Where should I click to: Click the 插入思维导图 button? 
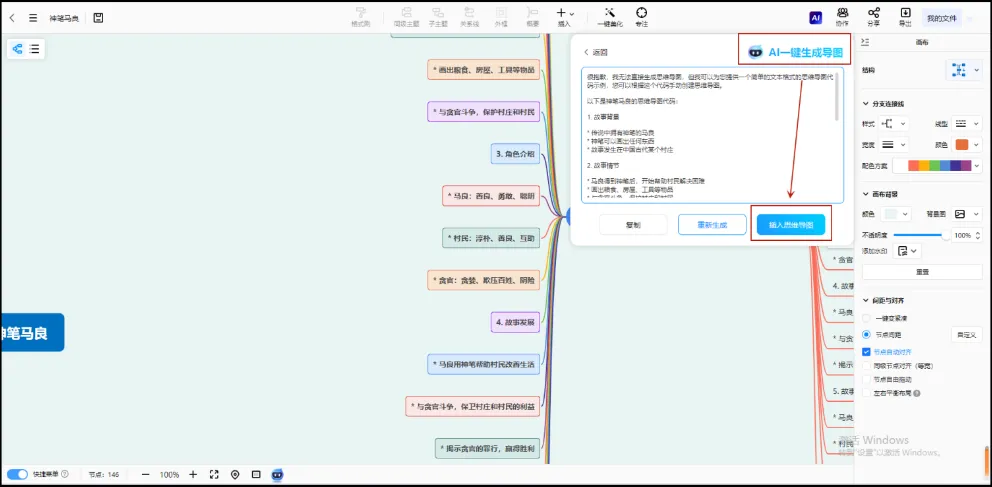tap(790, 225)
